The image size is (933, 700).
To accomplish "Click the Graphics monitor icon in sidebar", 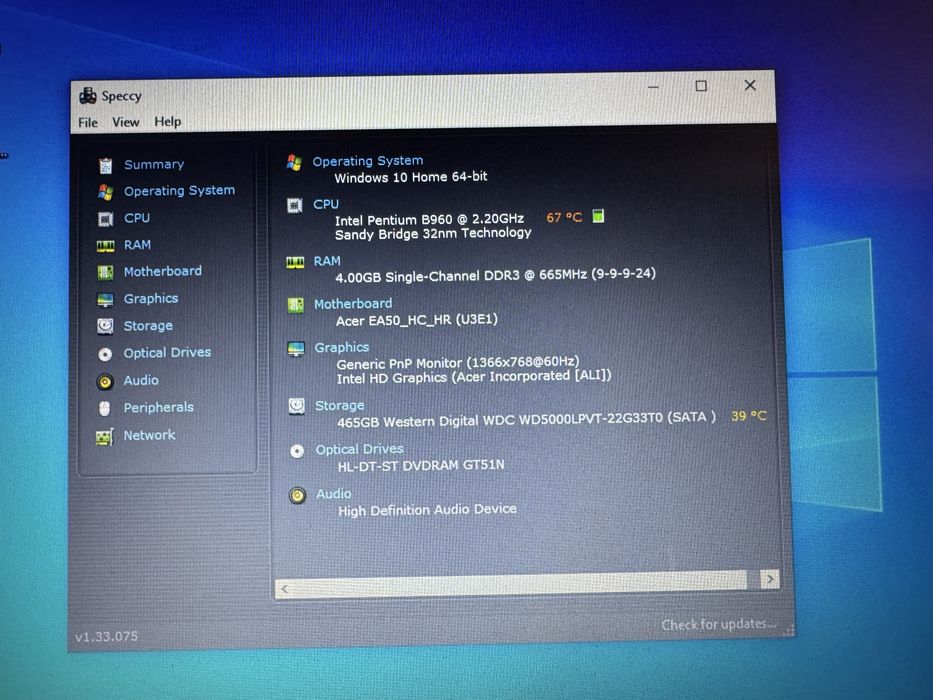I will [x=105, y=299].
